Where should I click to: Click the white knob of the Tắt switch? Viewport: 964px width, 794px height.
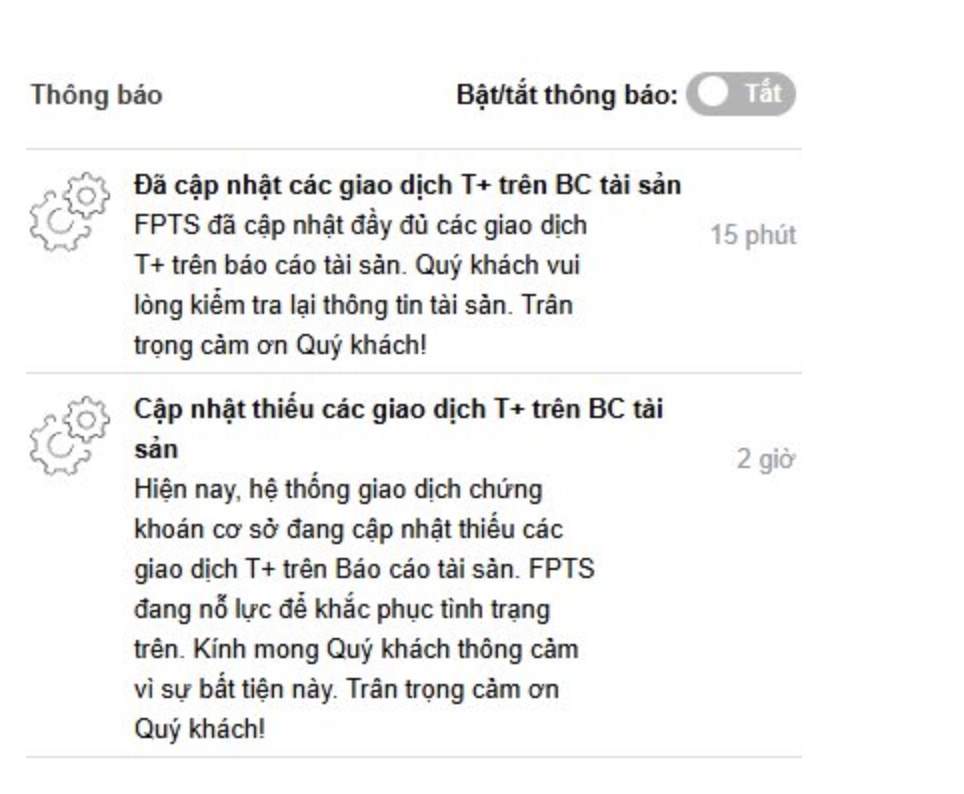[713, 93]
